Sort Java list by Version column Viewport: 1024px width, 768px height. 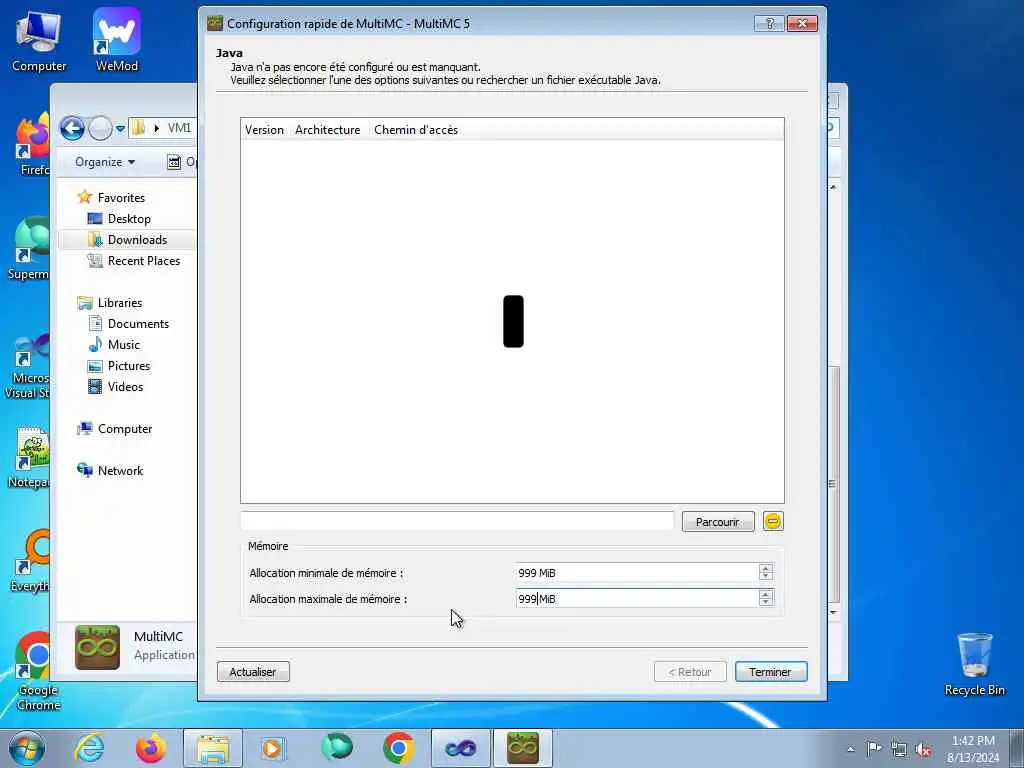264,129
